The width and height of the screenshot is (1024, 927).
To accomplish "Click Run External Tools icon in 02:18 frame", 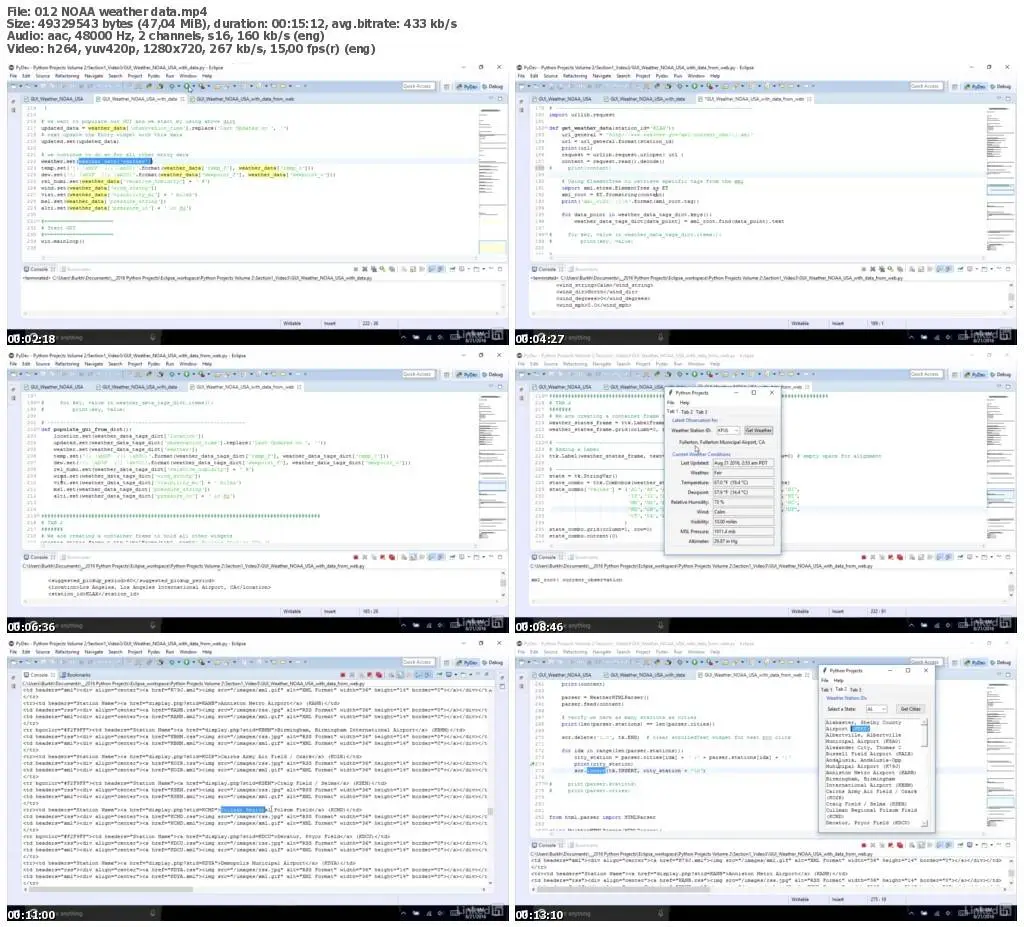I will click(201, 86).
